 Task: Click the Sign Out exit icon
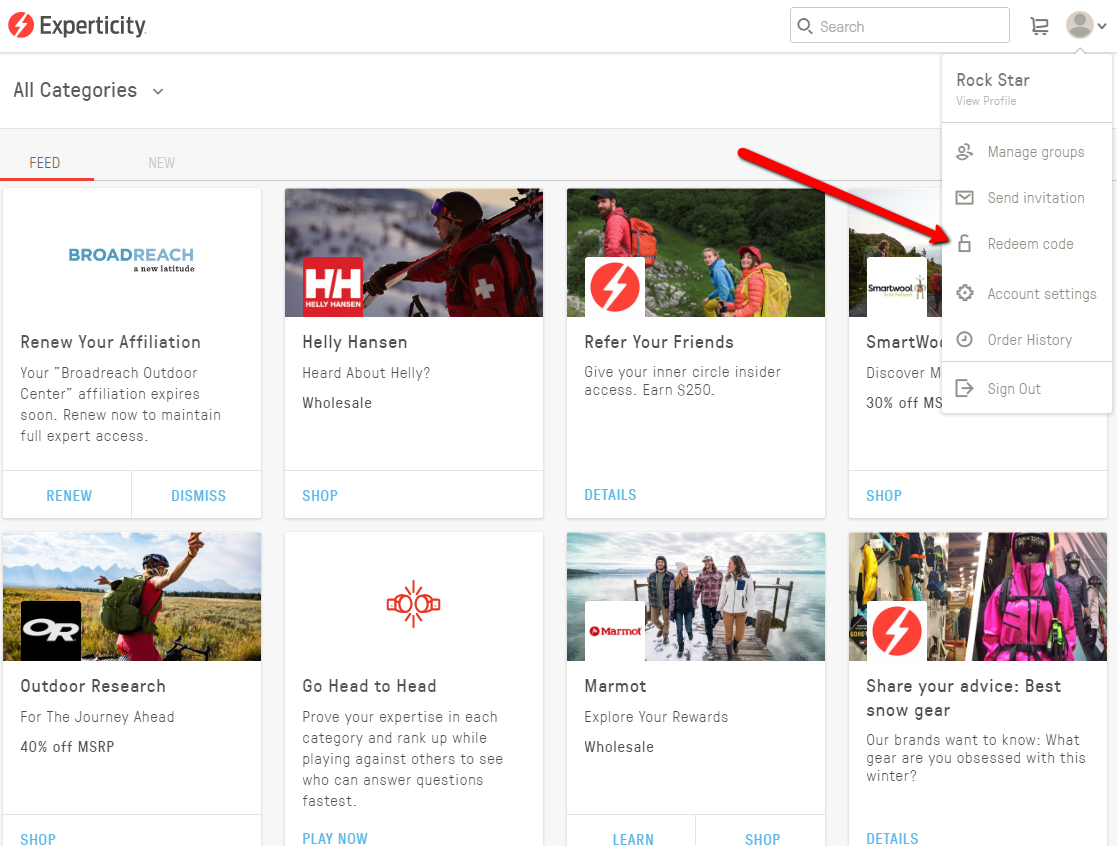964,389
